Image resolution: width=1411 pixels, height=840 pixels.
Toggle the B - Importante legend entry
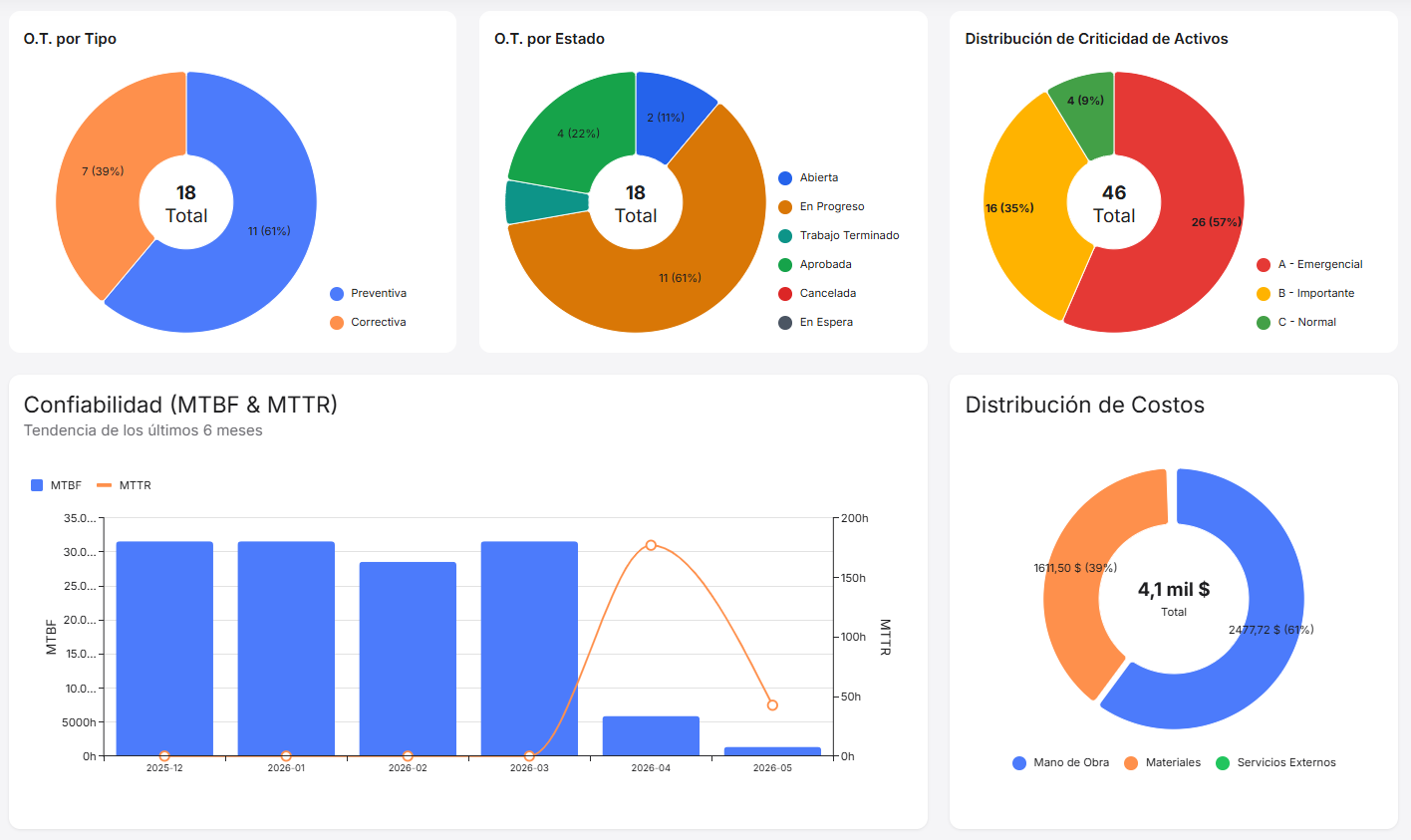[x=1305, y=293]
